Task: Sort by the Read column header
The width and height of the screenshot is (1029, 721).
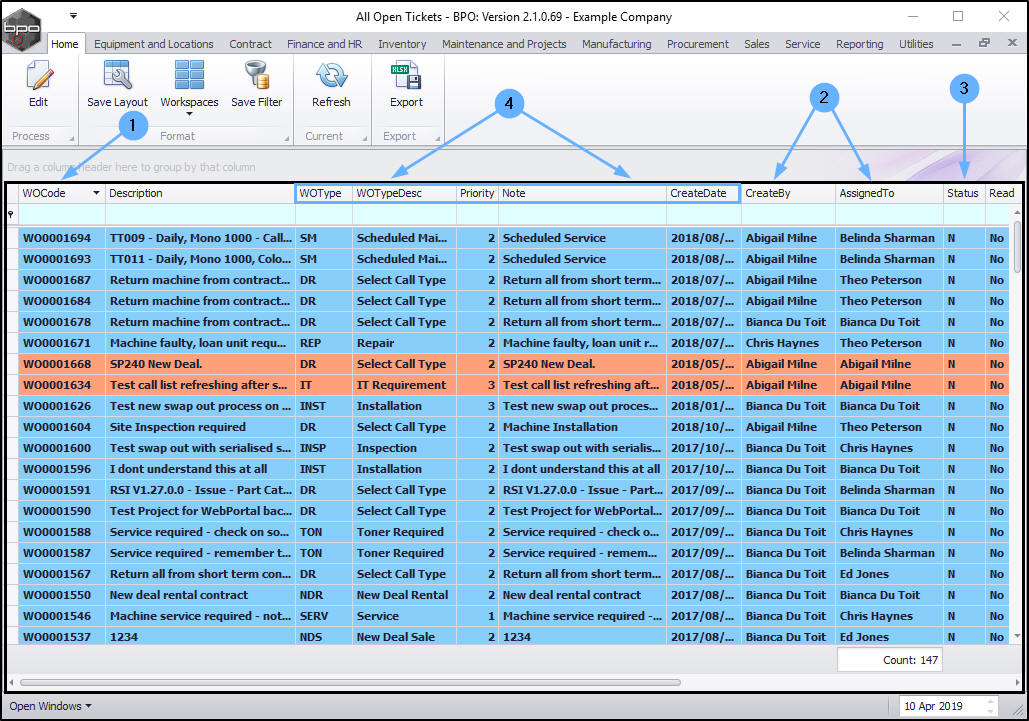Action: (1001, 193)
